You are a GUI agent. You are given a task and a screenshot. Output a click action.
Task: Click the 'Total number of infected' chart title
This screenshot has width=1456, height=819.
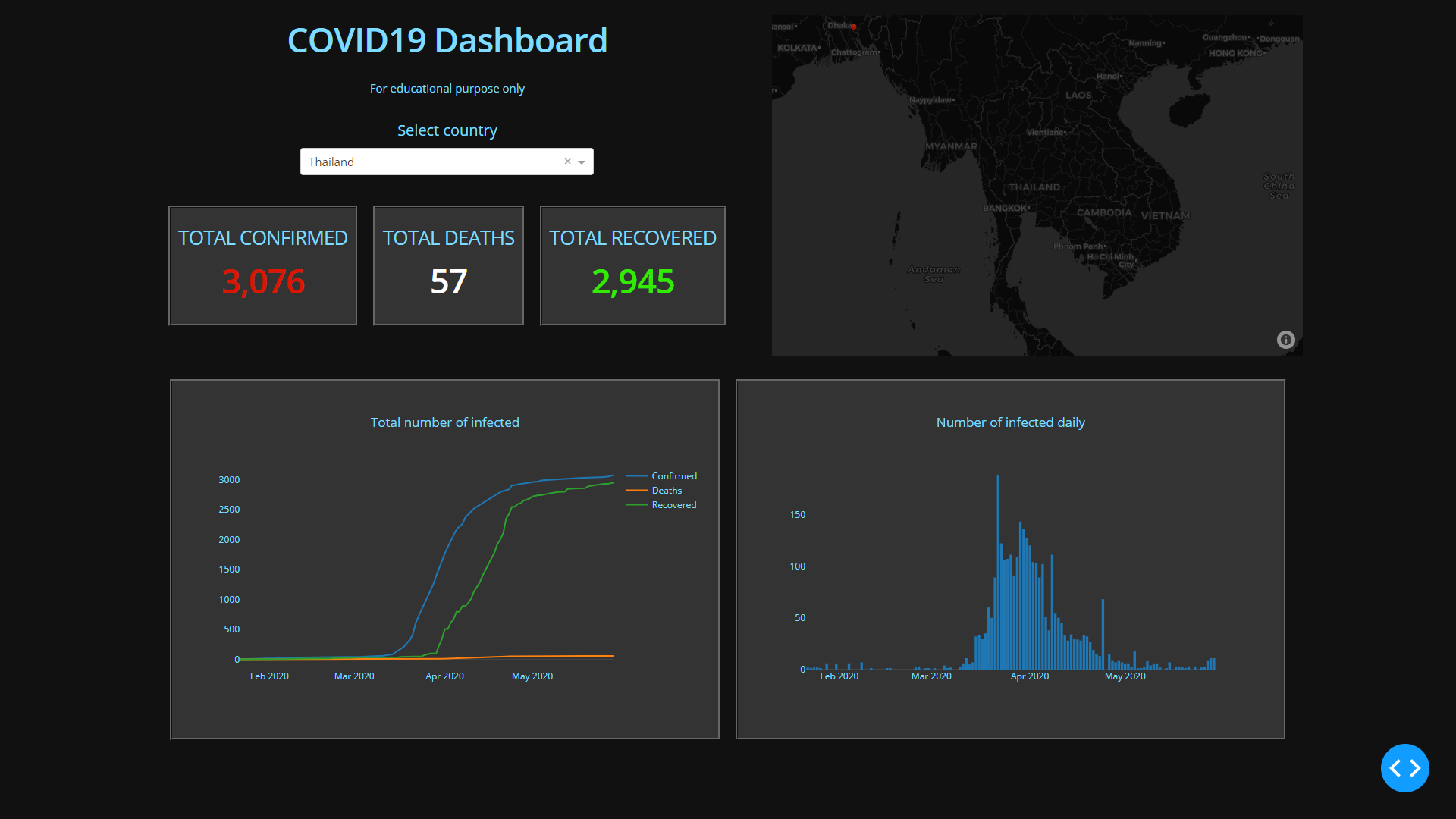[x=444, y=422]
